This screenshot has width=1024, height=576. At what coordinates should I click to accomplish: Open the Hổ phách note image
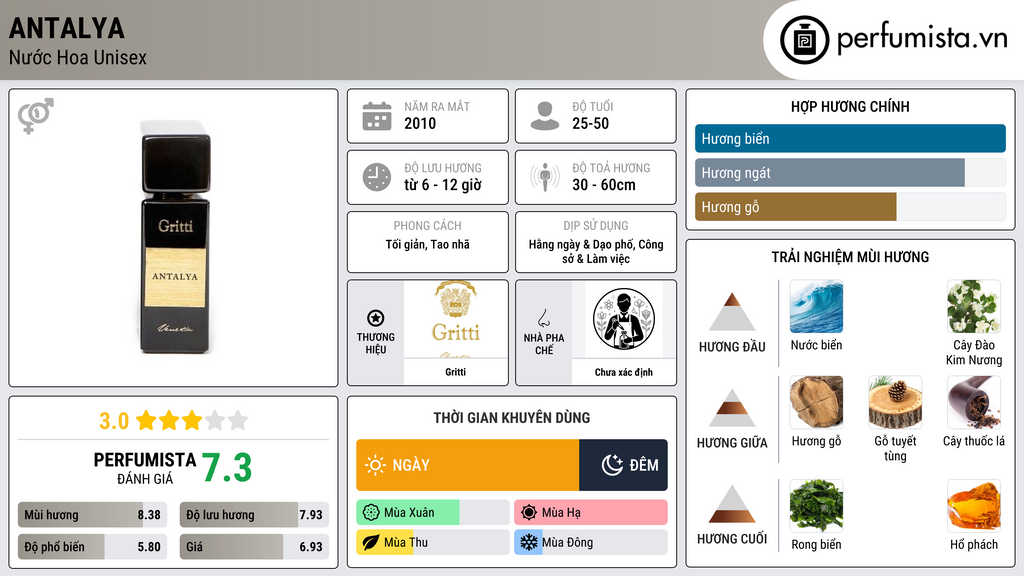pyautogui.click(x=974, y=506)
